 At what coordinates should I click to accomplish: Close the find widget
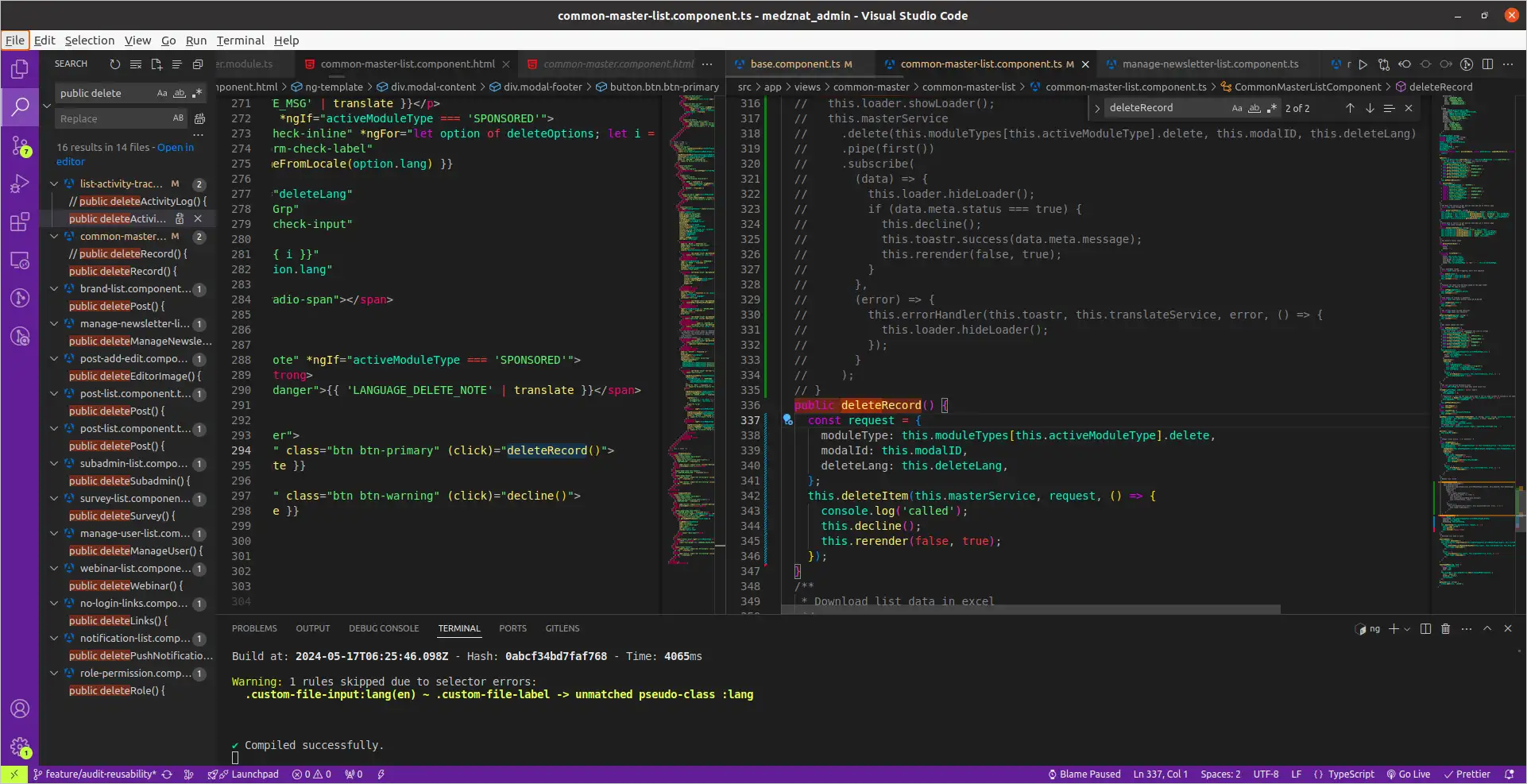tap(1409, 108)
